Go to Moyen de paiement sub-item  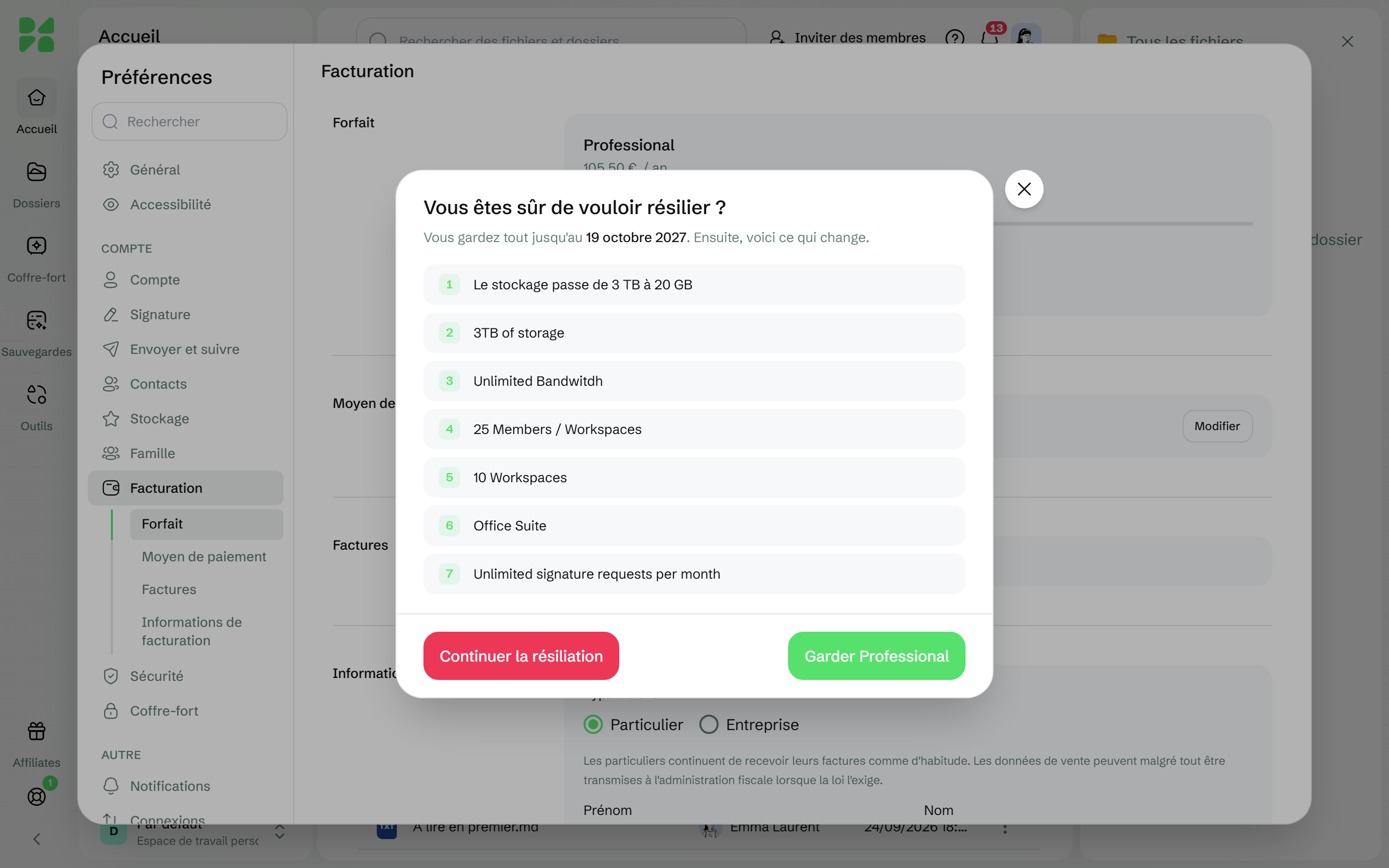pyautogui.click(x=206, y=557)
